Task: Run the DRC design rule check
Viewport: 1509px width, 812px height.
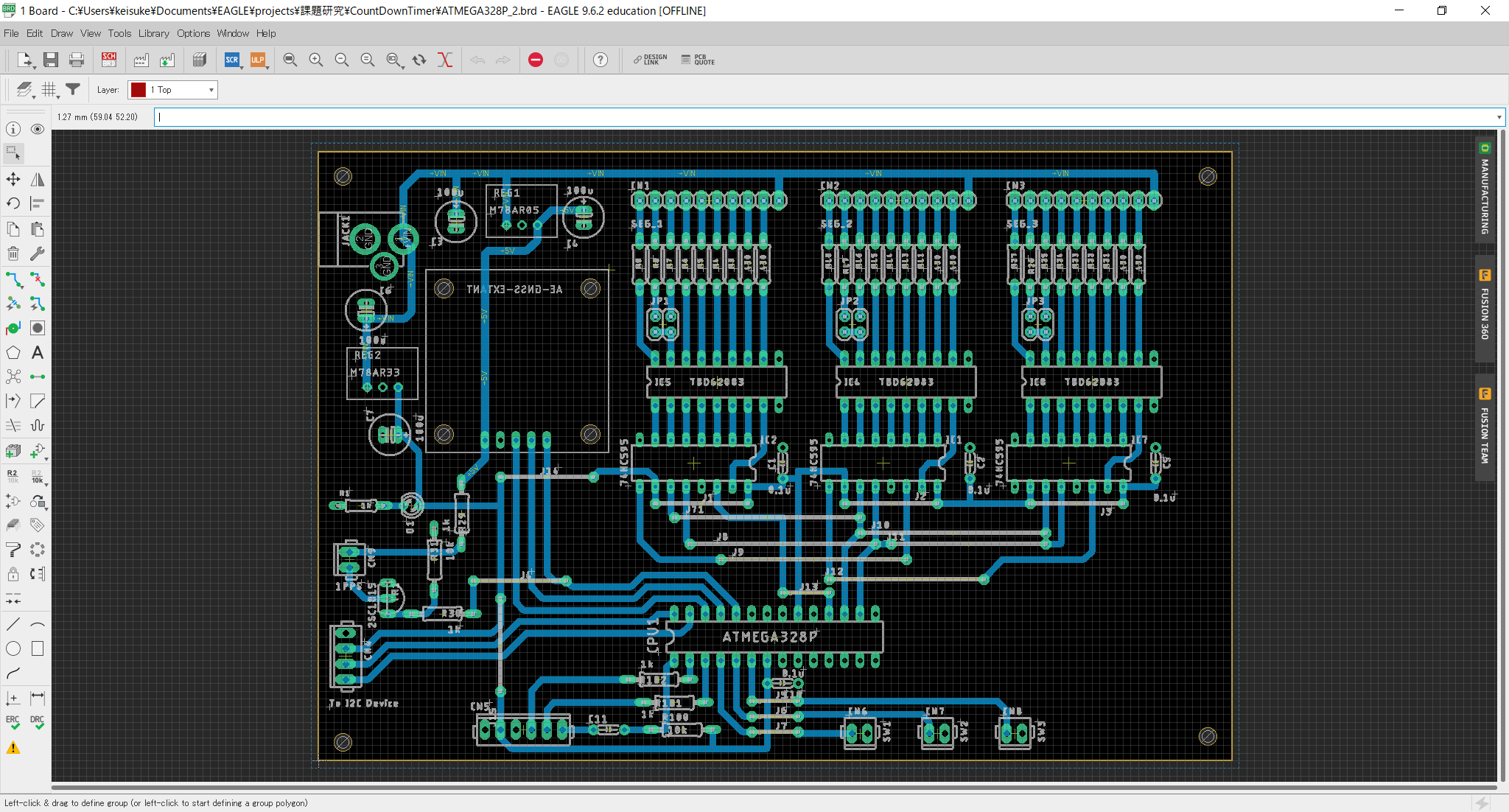Action: click(38, 722)
